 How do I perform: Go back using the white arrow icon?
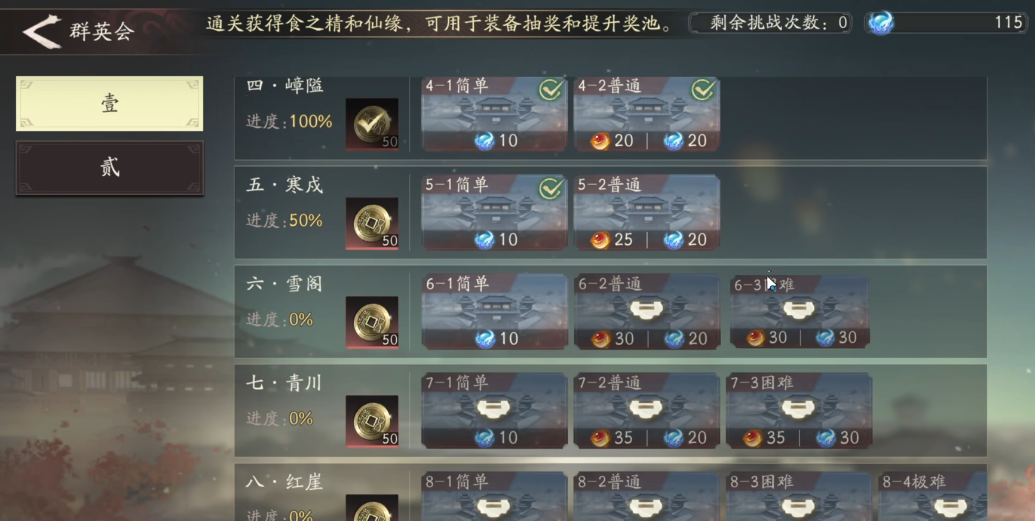pyautogui.click(x=42, y=31)
